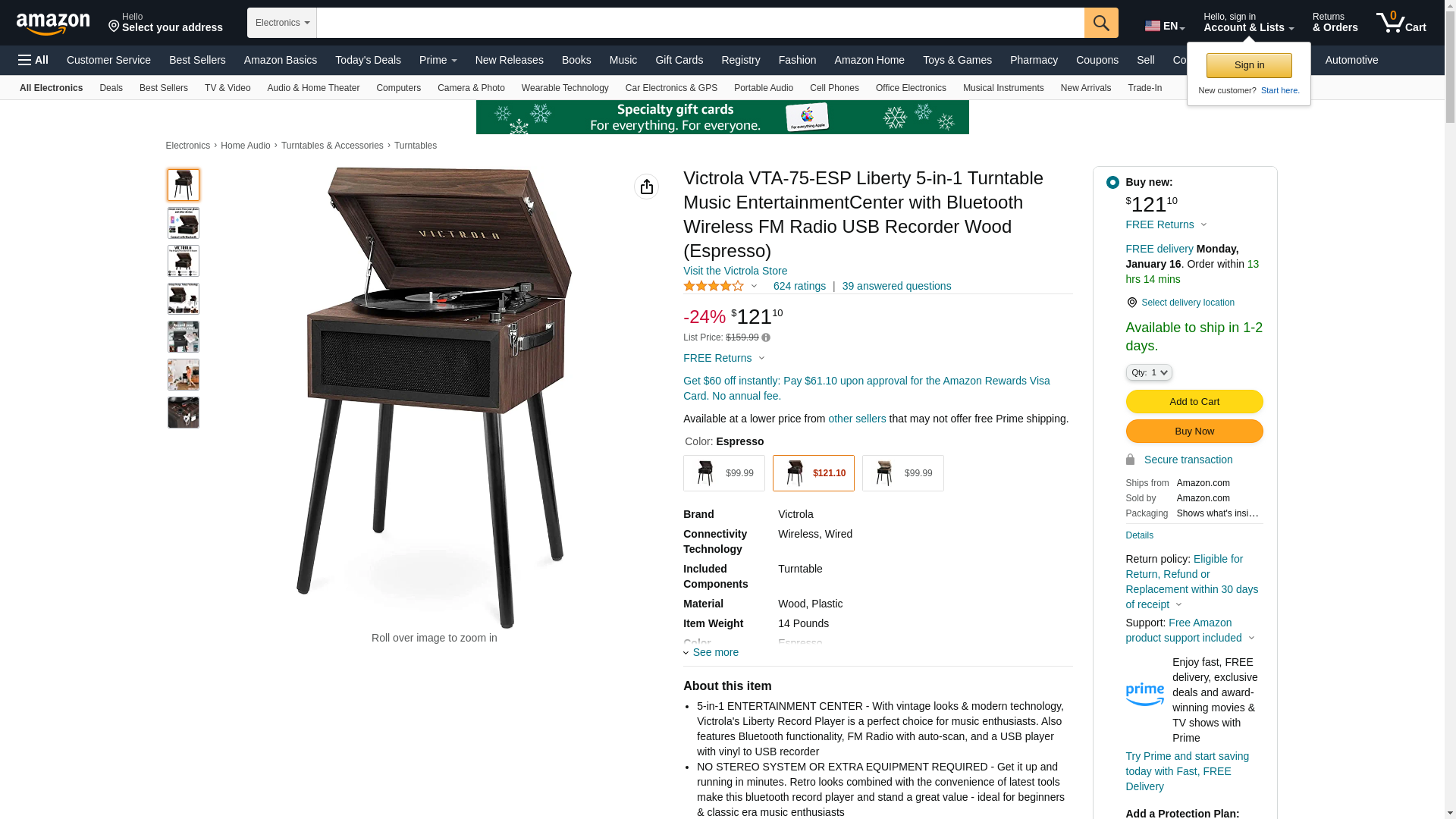Open Cell Phones electronics subcategory
The height and width of the screenshot is (819, 1456).
pyautogui.click(x=834, y=88)
